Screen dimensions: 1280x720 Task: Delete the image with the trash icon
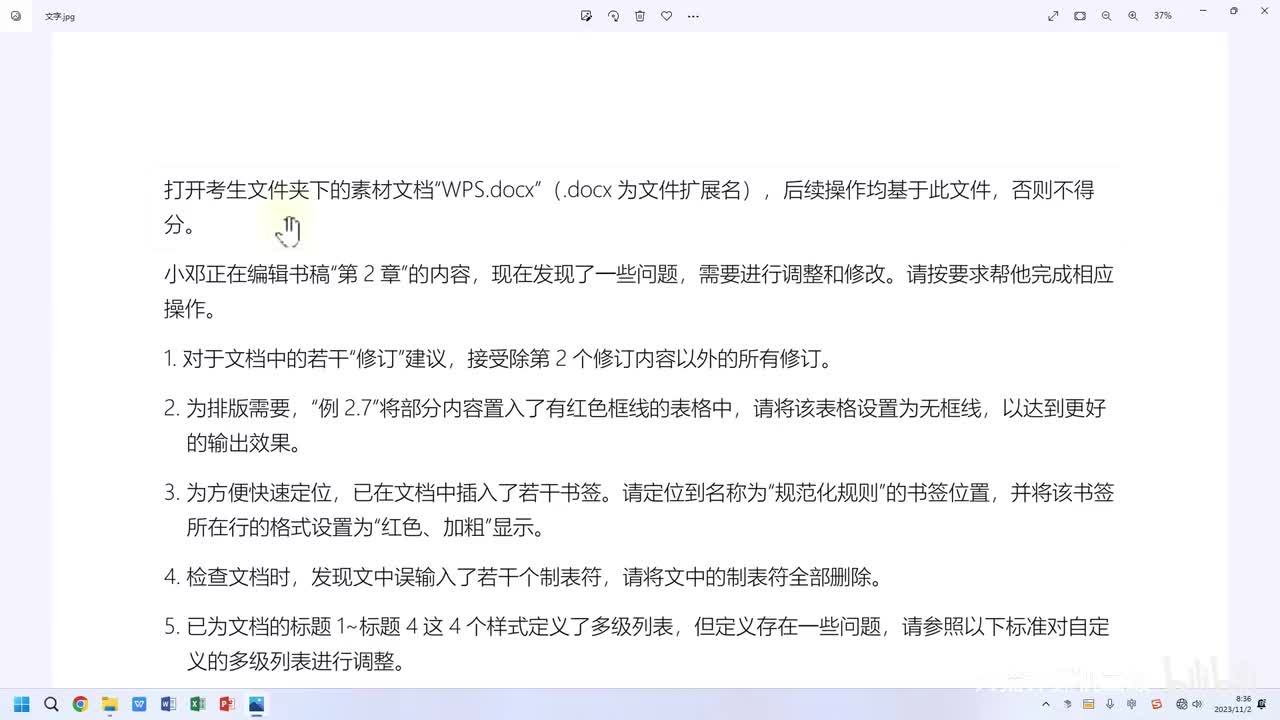point(640,16)
